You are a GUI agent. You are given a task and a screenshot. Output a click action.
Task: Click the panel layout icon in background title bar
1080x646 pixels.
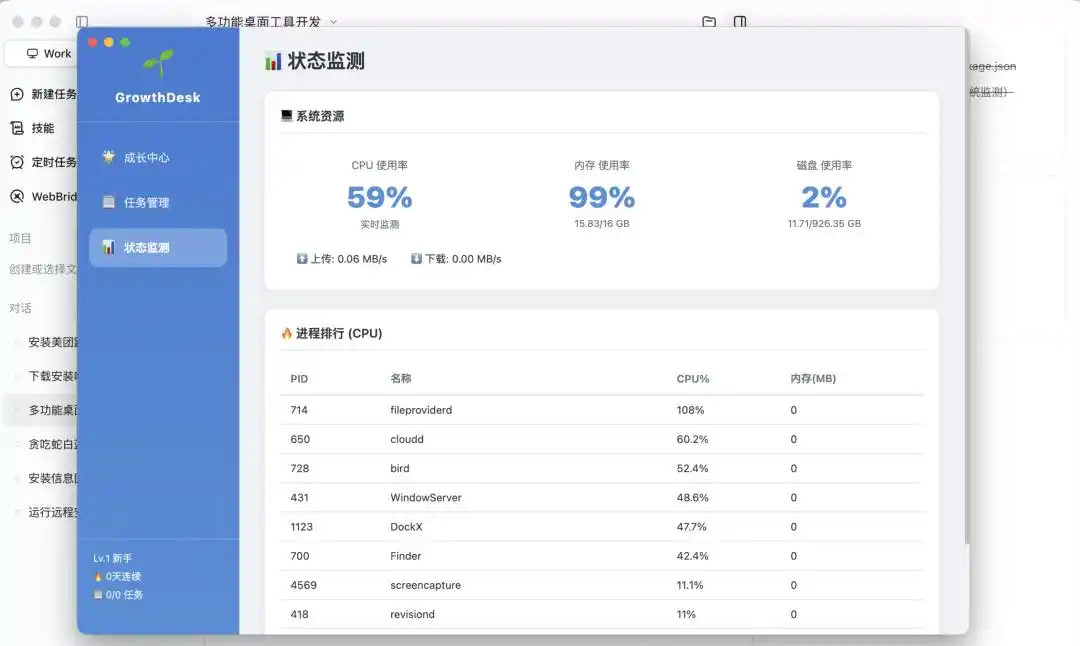click(x=740, y=22)
